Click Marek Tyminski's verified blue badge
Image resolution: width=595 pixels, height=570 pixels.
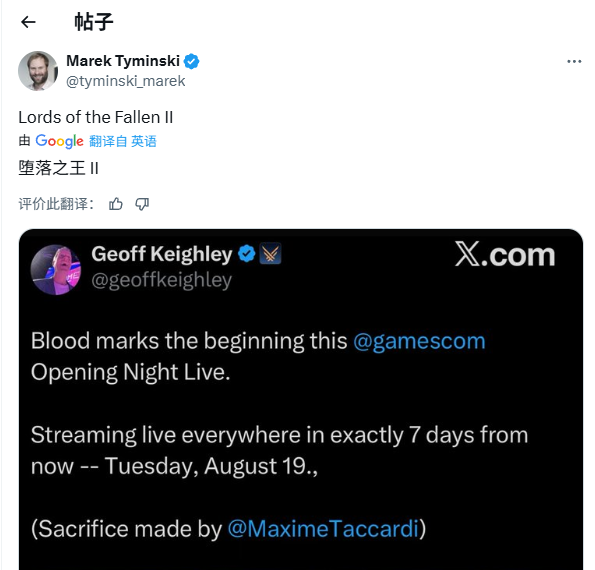[x=192, y=61]
